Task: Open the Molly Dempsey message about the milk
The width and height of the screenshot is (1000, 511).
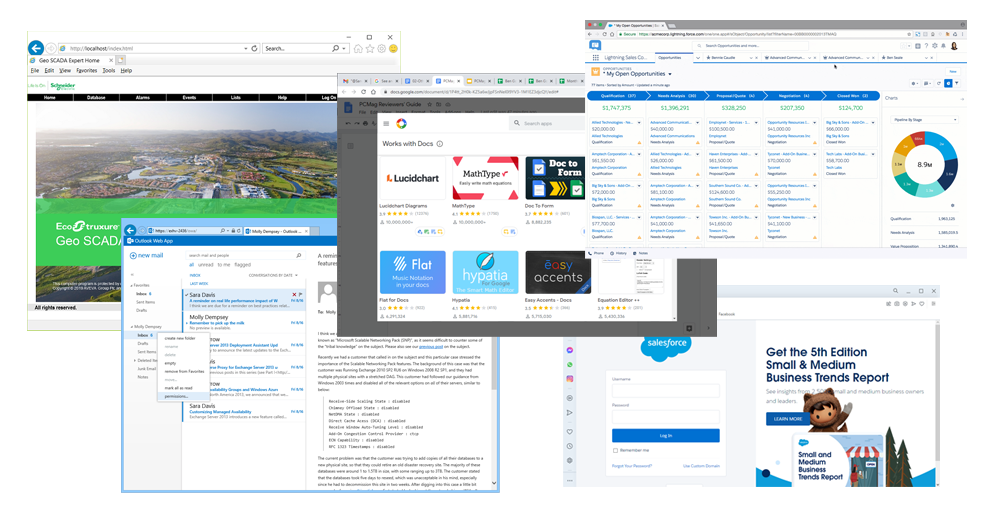Action: (244, 321)
